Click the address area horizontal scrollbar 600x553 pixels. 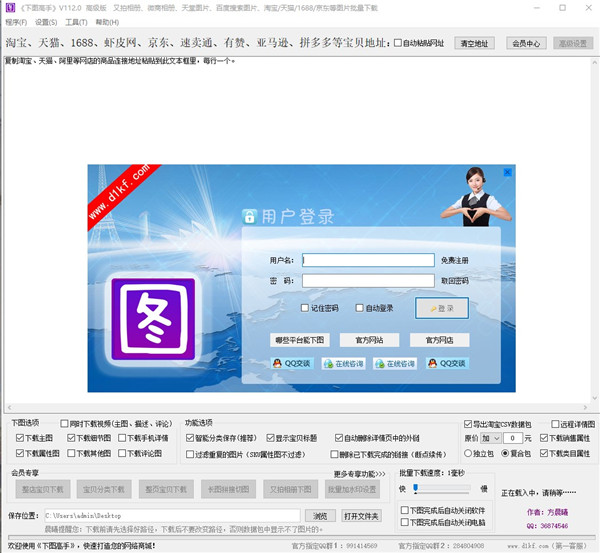click(297, 407)
